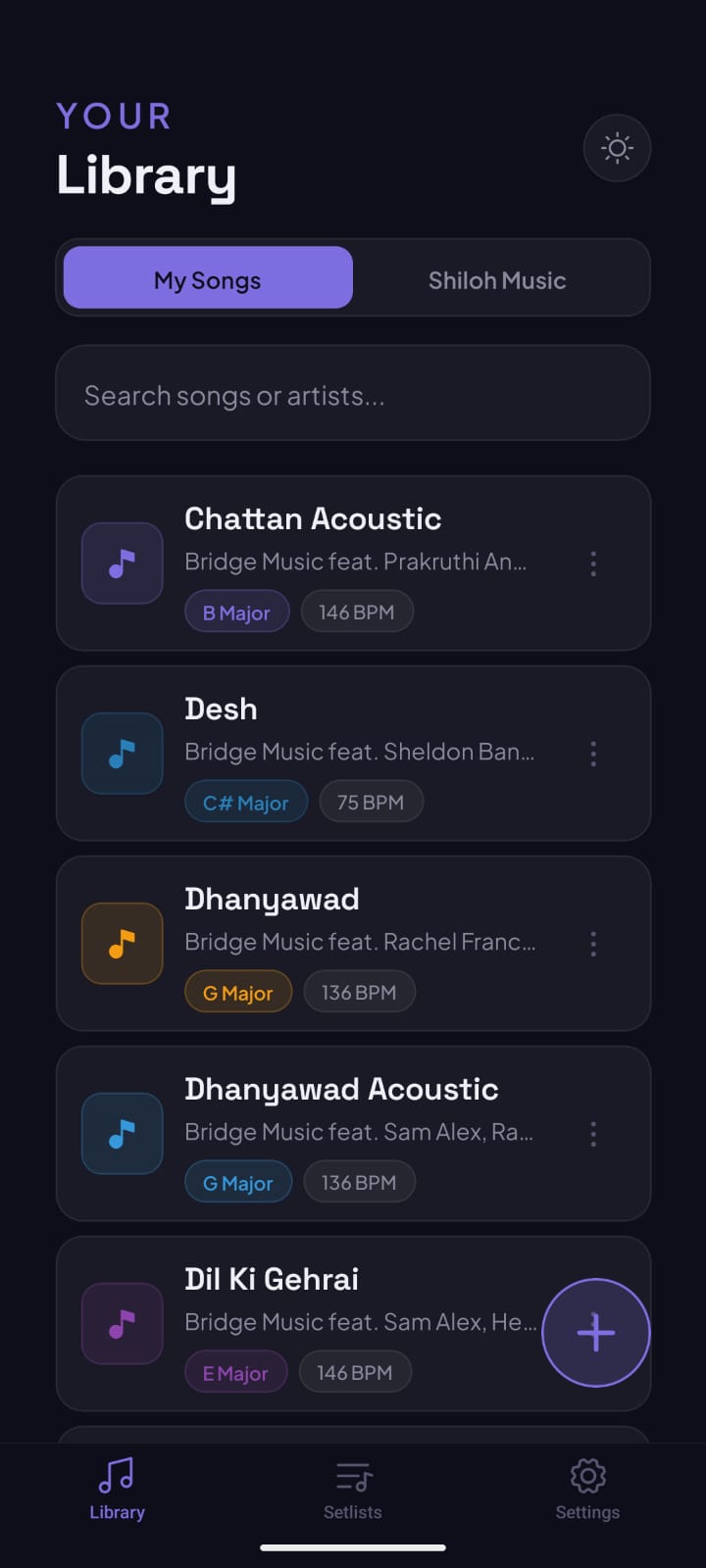Tap the Dhanyawad Acoustic blue note thumbnail
The height and width of the screenshot is (1568, 706).
[122, 1134]
